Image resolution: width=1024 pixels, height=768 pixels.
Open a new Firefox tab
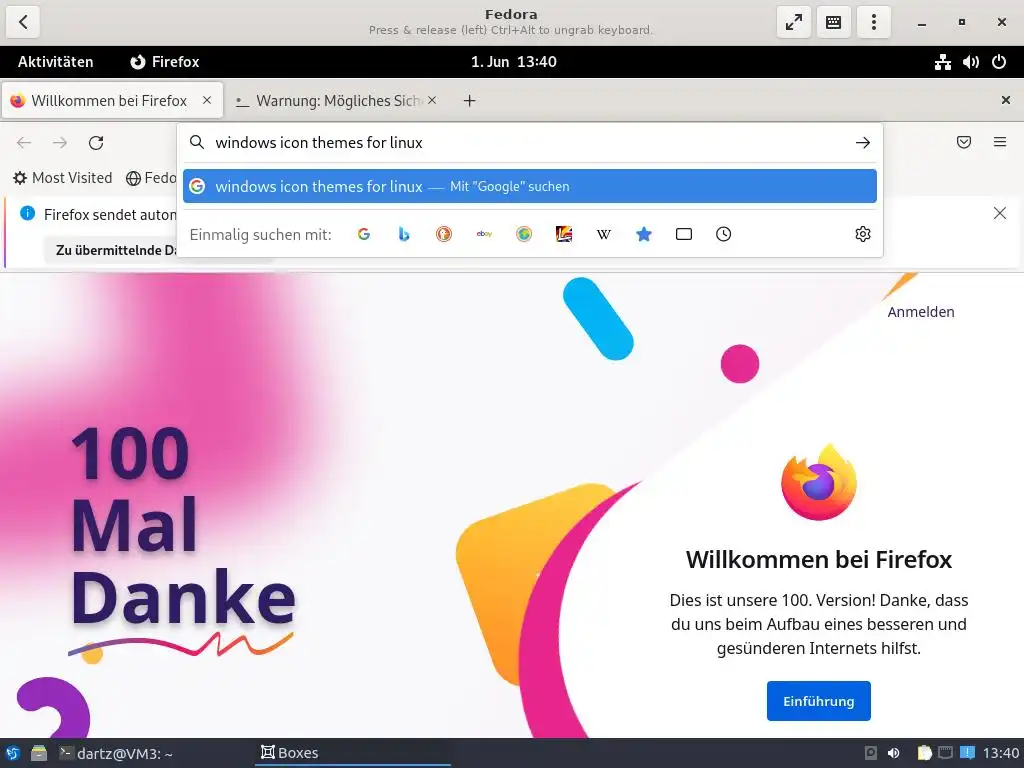(470, 101)
